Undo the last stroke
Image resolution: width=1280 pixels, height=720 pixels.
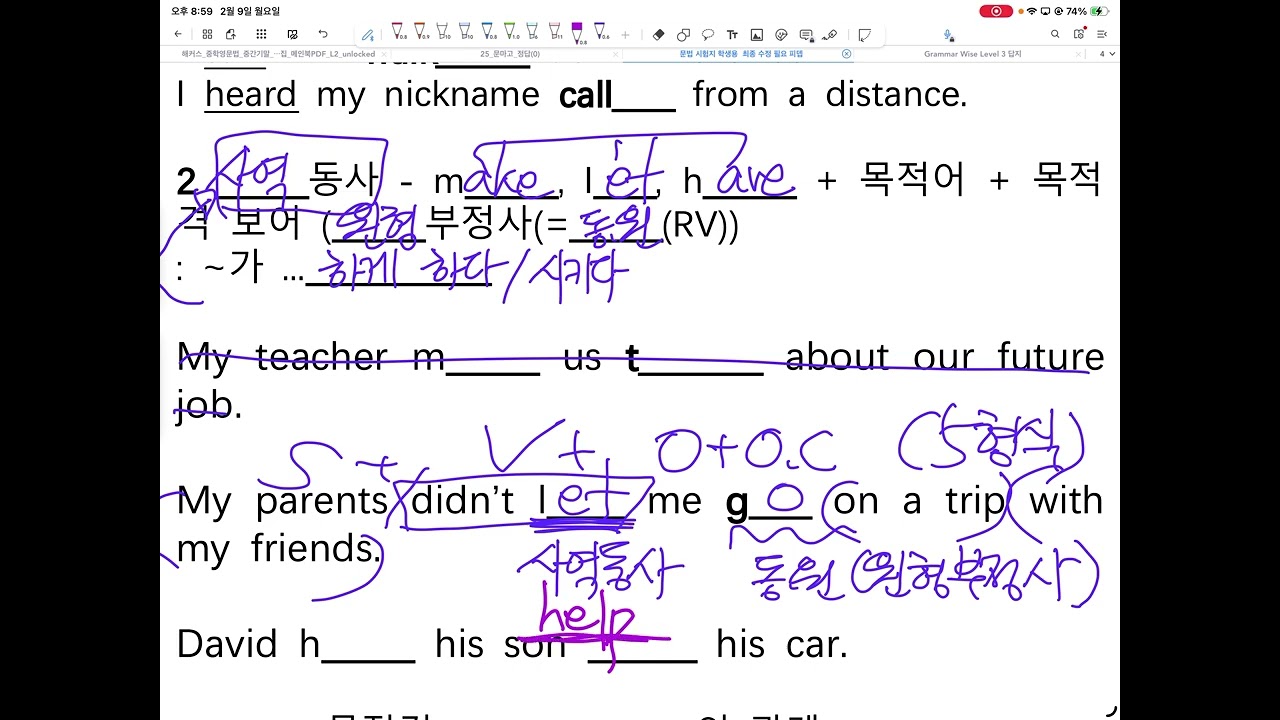[x=323, y=34]
